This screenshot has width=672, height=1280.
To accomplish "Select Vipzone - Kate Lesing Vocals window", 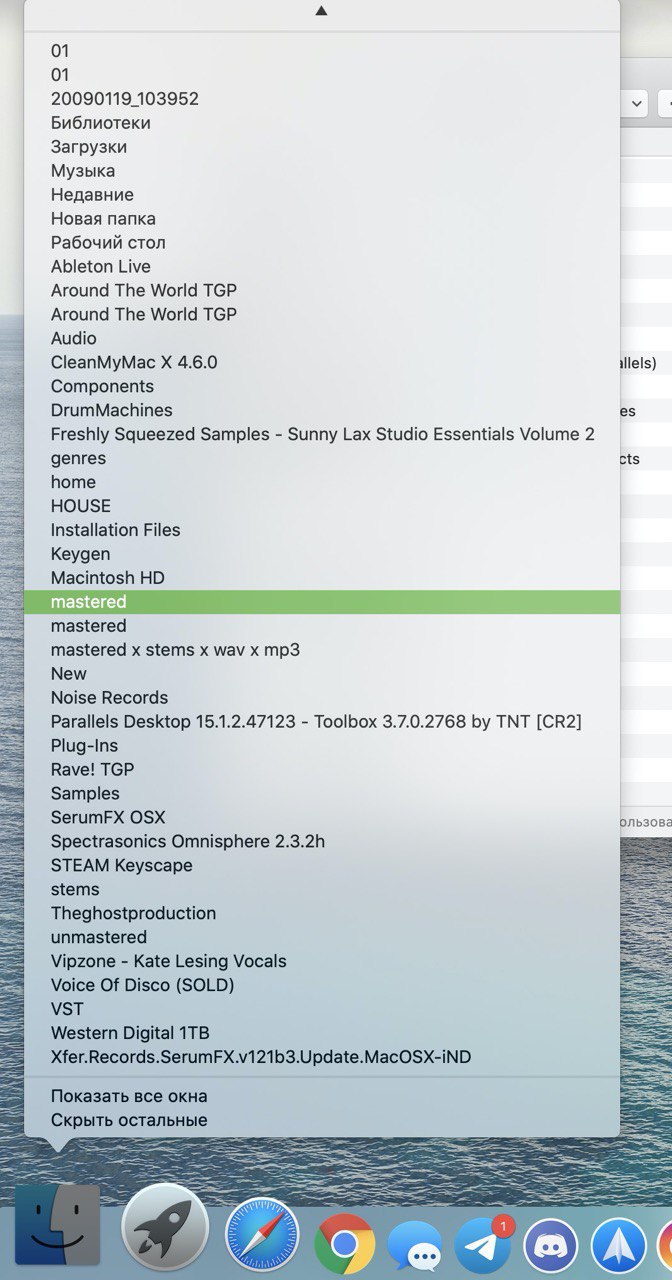I will click(322, 962).
